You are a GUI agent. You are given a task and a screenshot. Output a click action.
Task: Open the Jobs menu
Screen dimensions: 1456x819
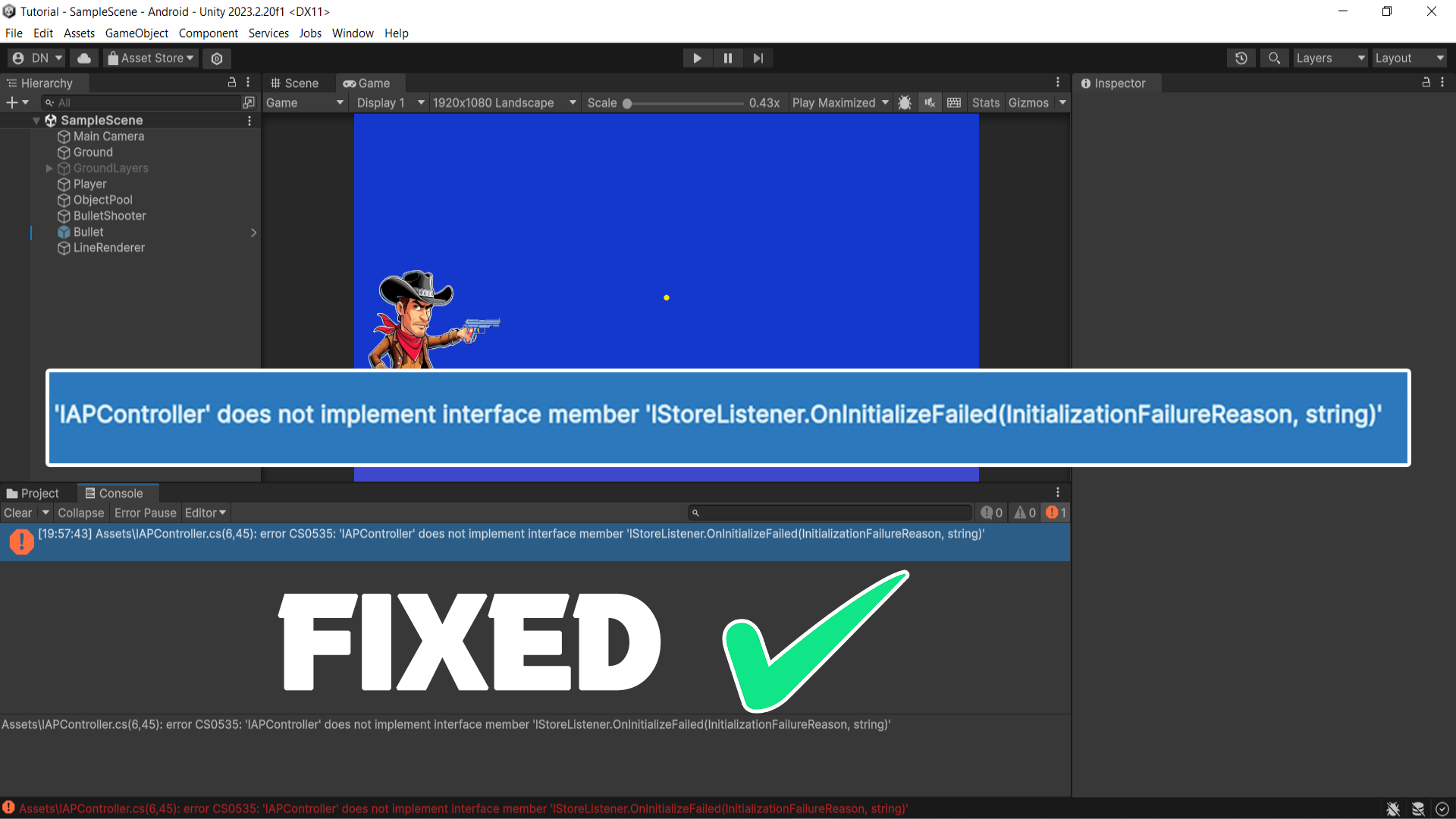(x=310, y=33)
